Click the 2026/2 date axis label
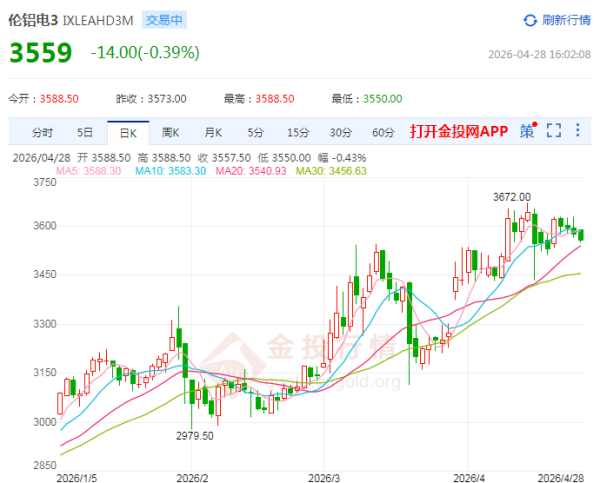The height and width of the screenshot is (483, 600). (x=192, y=478)
